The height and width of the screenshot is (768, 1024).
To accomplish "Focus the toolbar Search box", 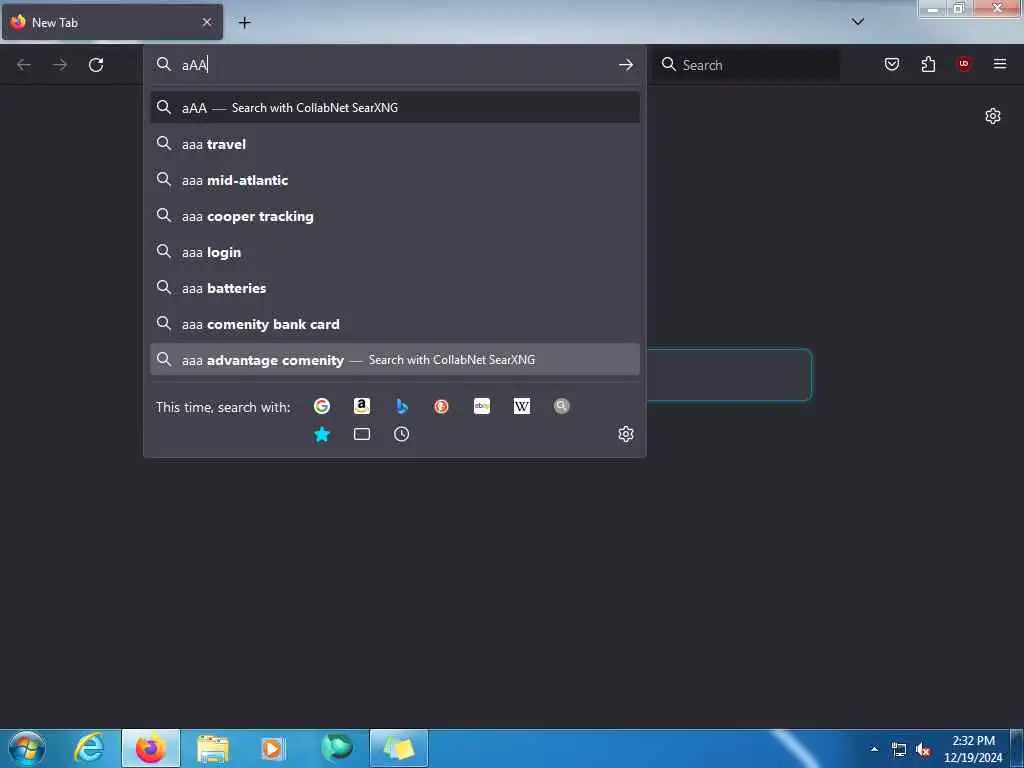I will (x=746, y=65).
